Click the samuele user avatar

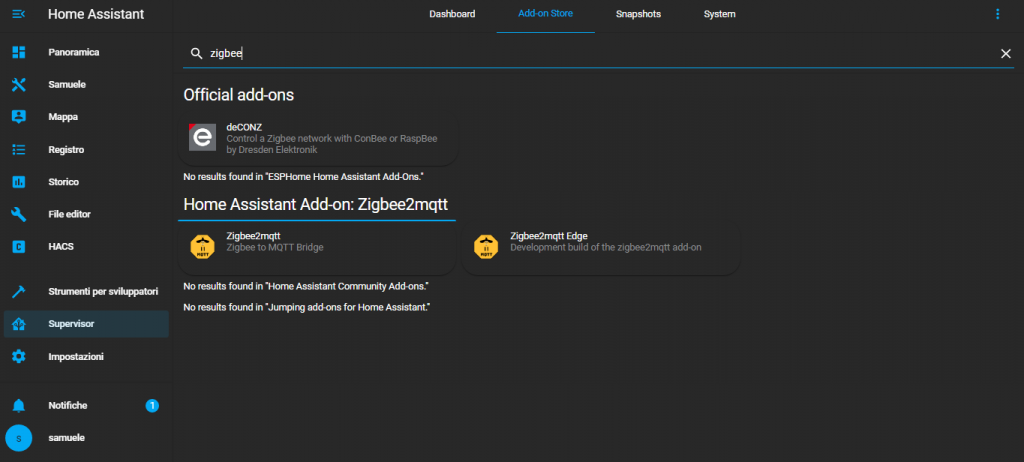point(18,438)
